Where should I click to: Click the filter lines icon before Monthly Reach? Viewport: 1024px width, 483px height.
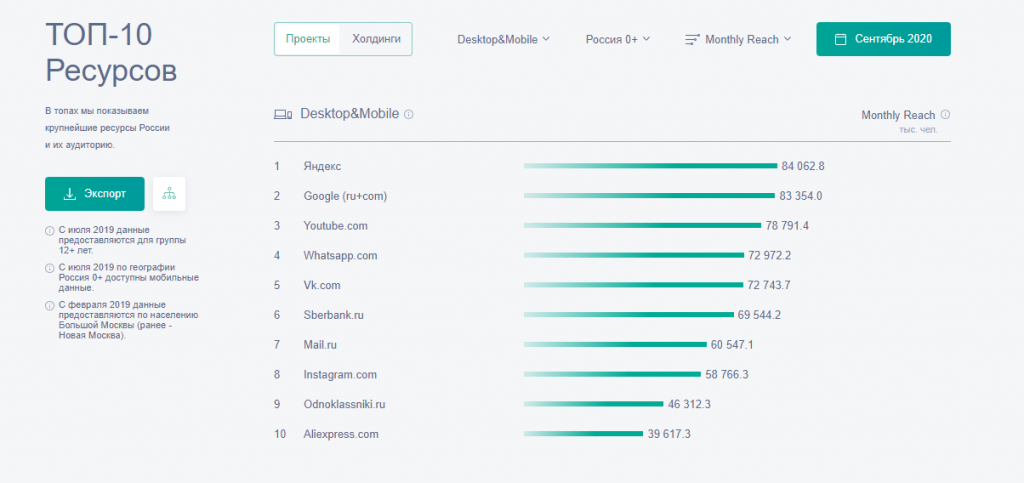coord(692,40)
